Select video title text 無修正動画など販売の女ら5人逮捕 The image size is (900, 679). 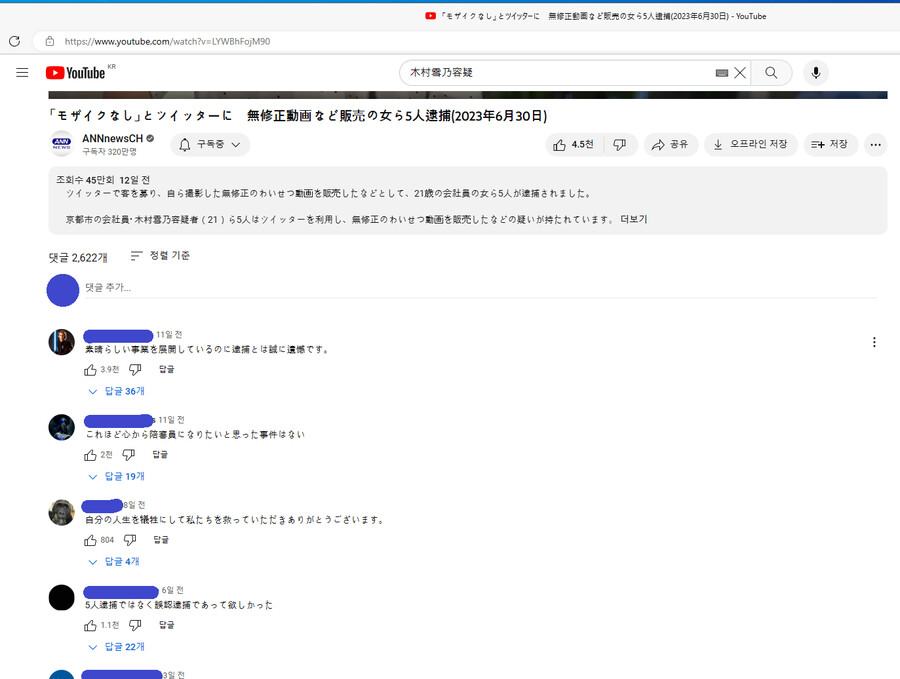click(x=350, y=115)
